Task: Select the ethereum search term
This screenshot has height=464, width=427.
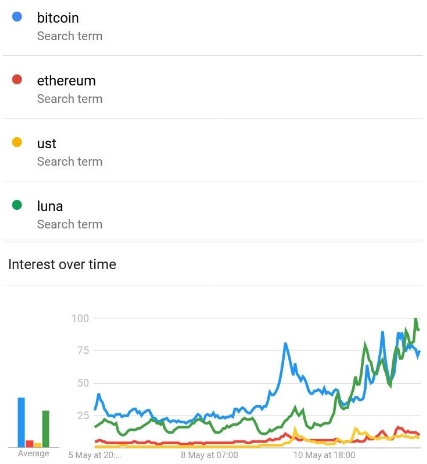Action: pyautogui.click(x=213, y=87)
